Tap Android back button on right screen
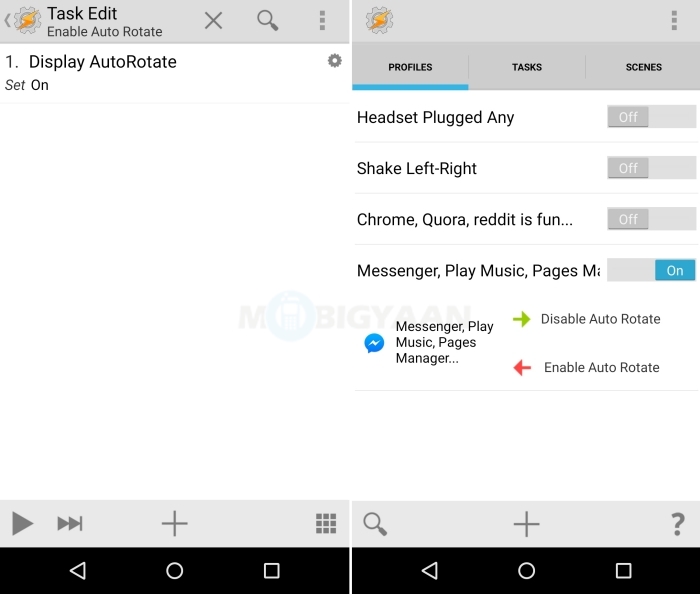 pyautogui.click(x=429, y=570)
